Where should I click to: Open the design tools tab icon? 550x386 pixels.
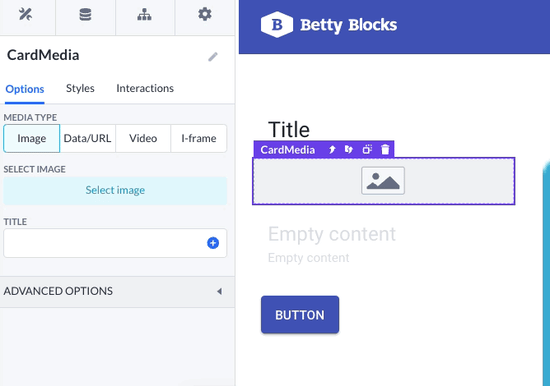coord(25,14)
